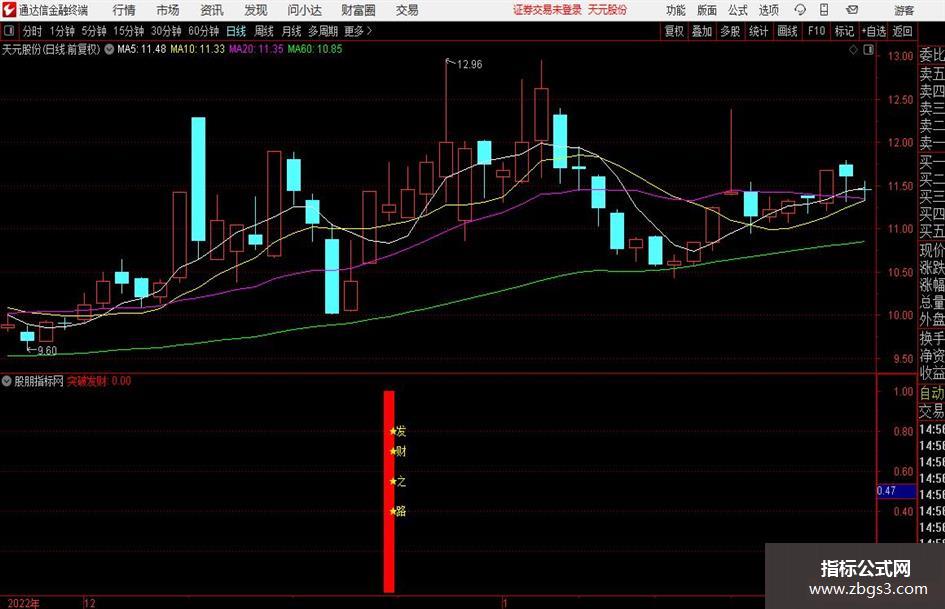Open the 公式 menu
The height and width of the screenshot is (609, 945).
click(x=738, y=10)
